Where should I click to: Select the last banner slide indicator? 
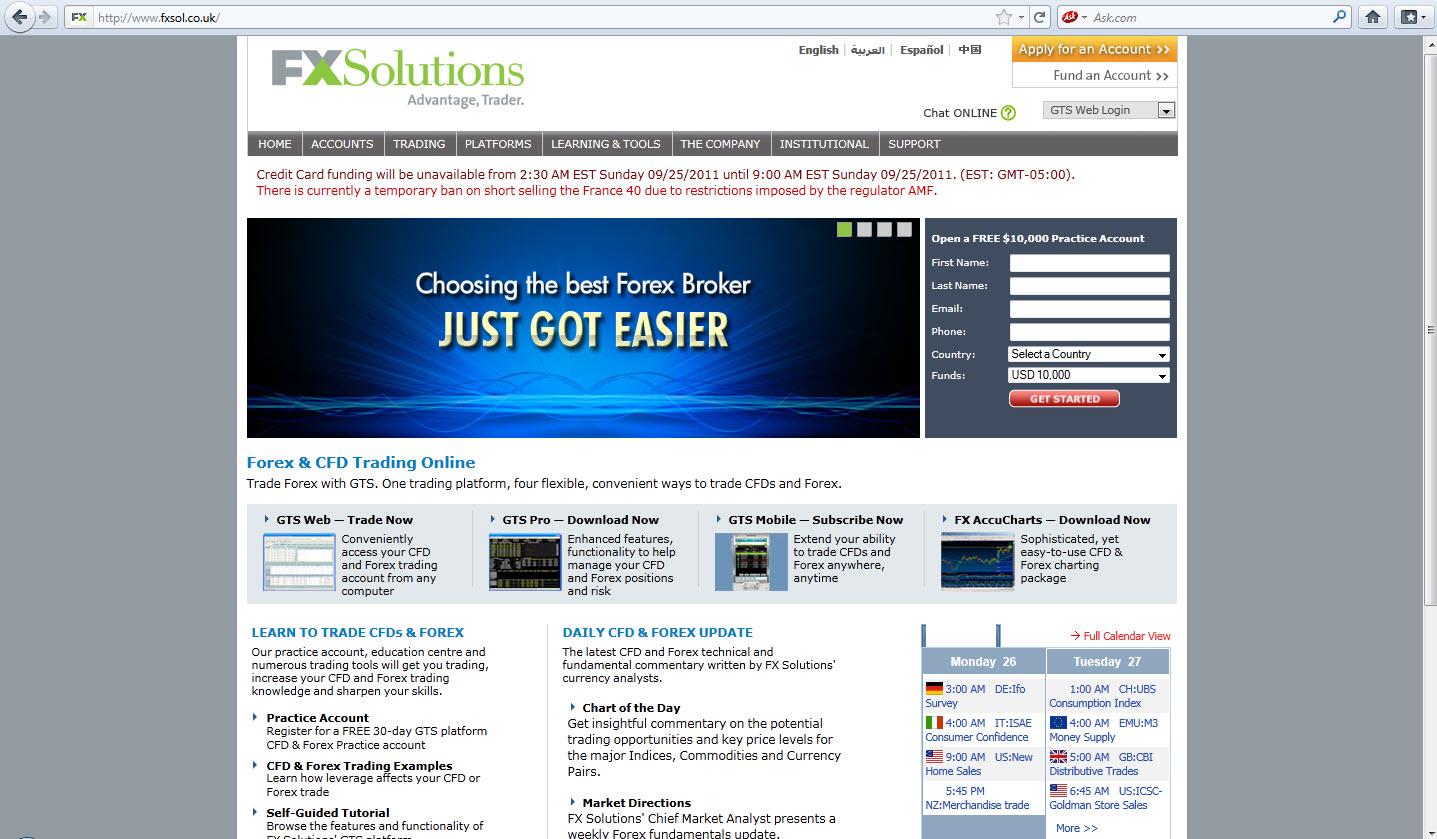click(904, 230)
